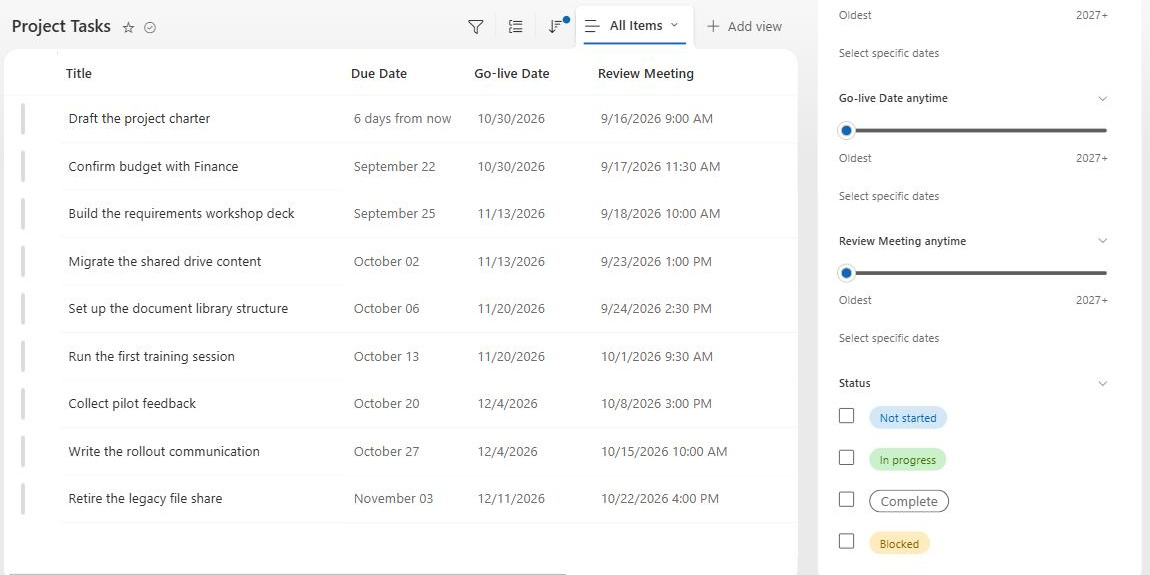Open Migrate the shared drive content item

click(x=165, y=261)
